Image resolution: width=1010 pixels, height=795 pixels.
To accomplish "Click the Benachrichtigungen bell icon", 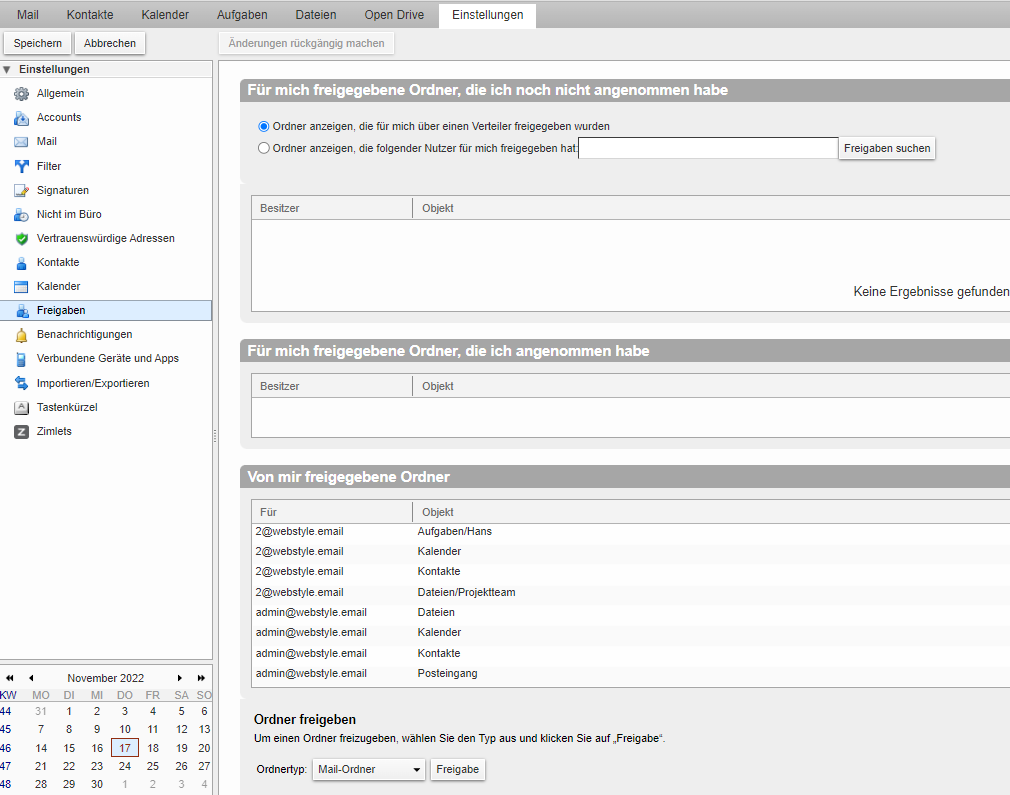I will click(21, 335).
